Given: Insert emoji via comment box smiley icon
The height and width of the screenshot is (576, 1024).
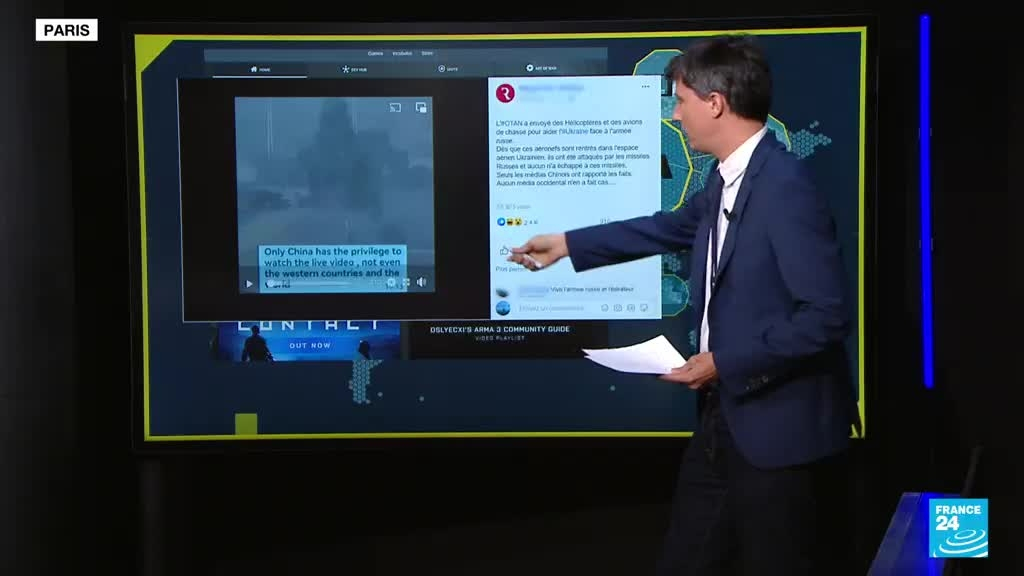Looking at the screenshot, I should pos(605,308).
